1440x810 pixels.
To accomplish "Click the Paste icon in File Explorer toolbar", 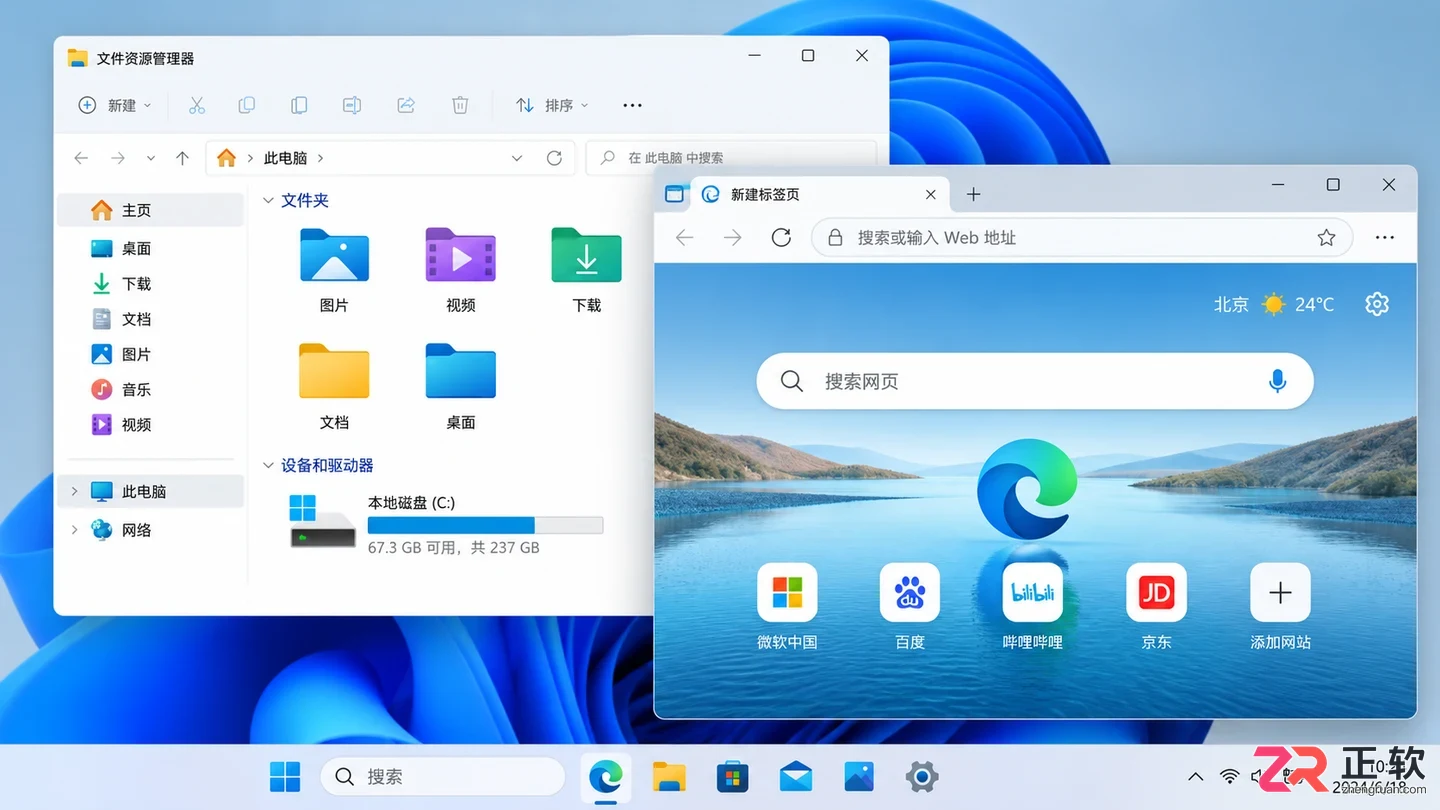I will tap(299, 105).
